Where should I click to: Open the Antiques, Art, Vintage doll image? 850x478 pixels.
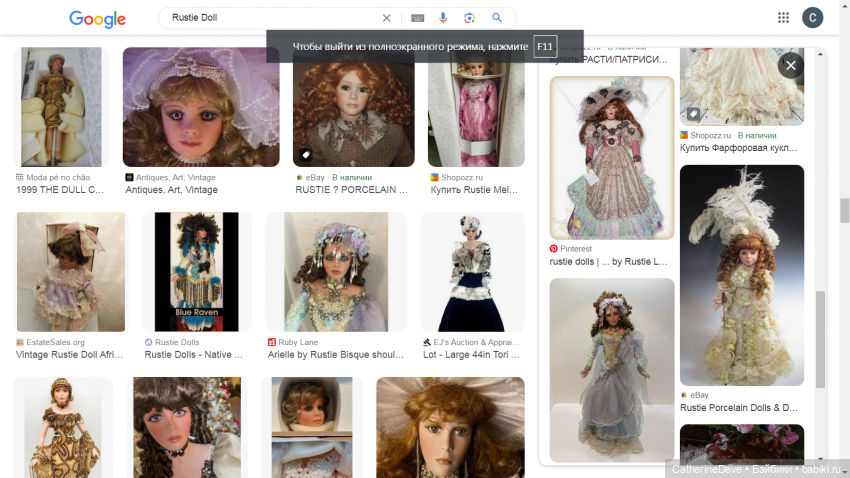[187, 107]
